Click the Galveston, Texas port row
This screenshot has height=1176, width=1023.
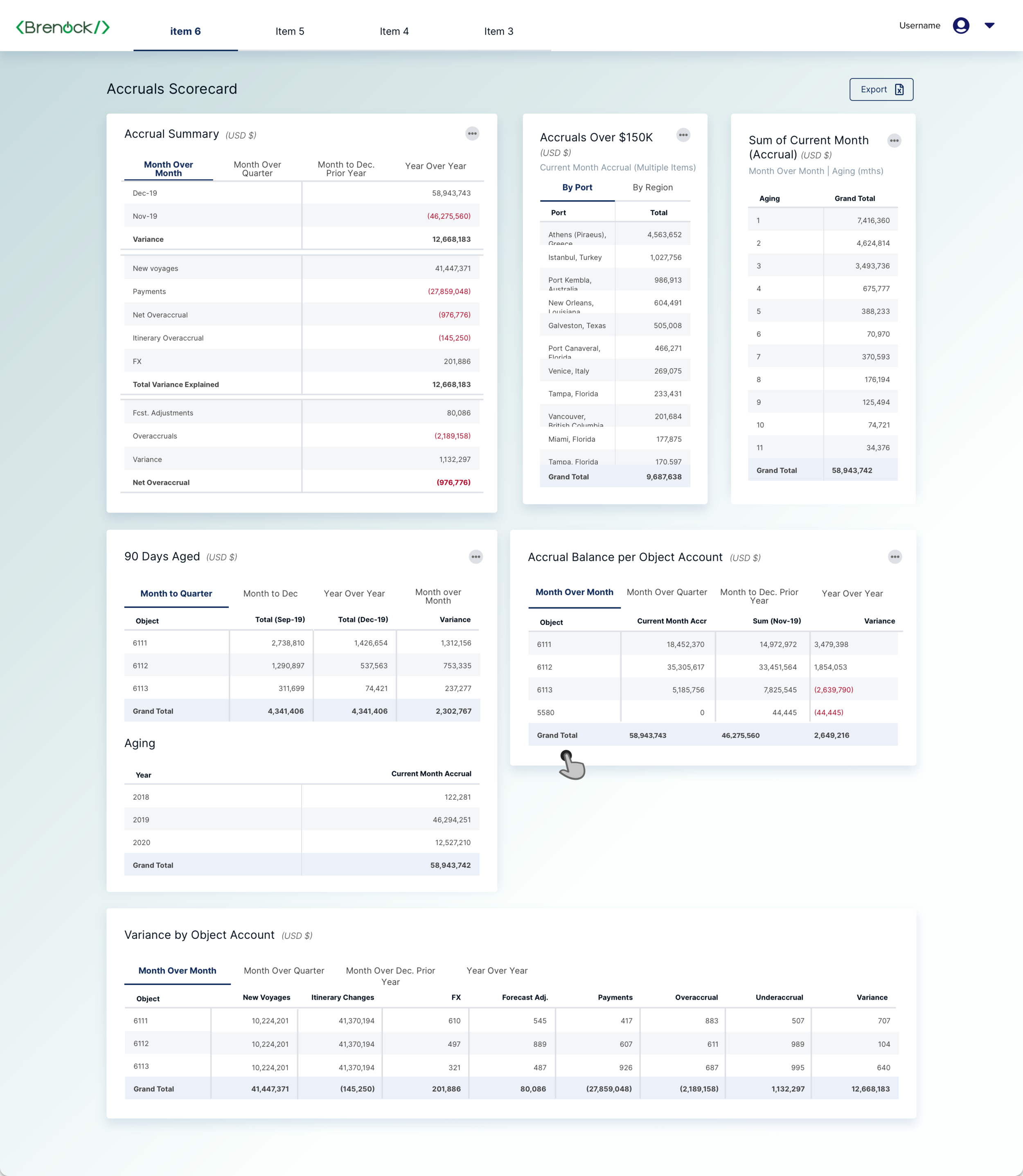coord(615,326)
